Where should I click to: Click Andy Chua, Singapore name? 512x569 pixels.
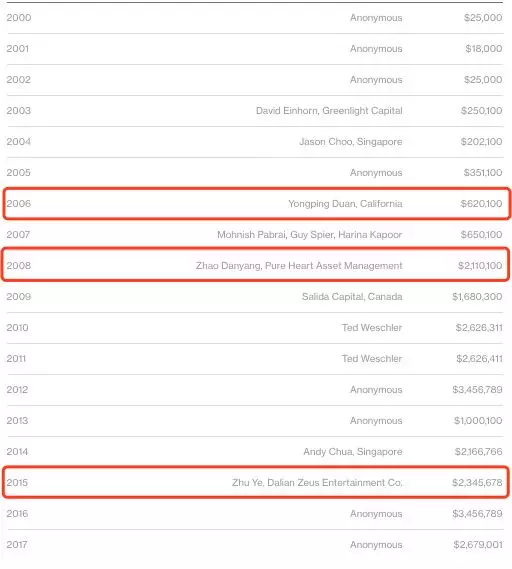pyautogui.click(x=353, y=452)
